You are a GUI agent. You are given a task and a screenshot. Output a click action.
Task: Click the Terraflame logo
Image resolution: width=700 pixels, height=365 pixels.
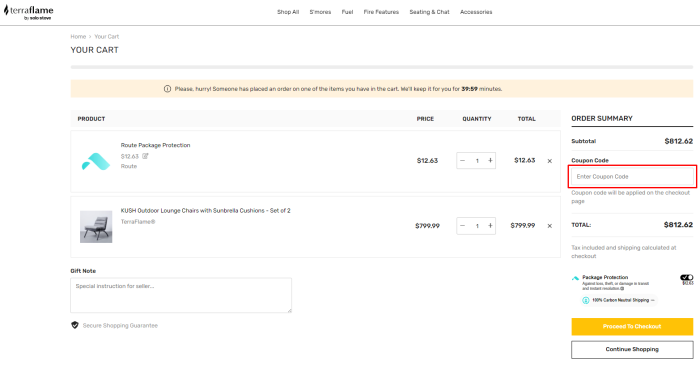(x=29, y=12)
